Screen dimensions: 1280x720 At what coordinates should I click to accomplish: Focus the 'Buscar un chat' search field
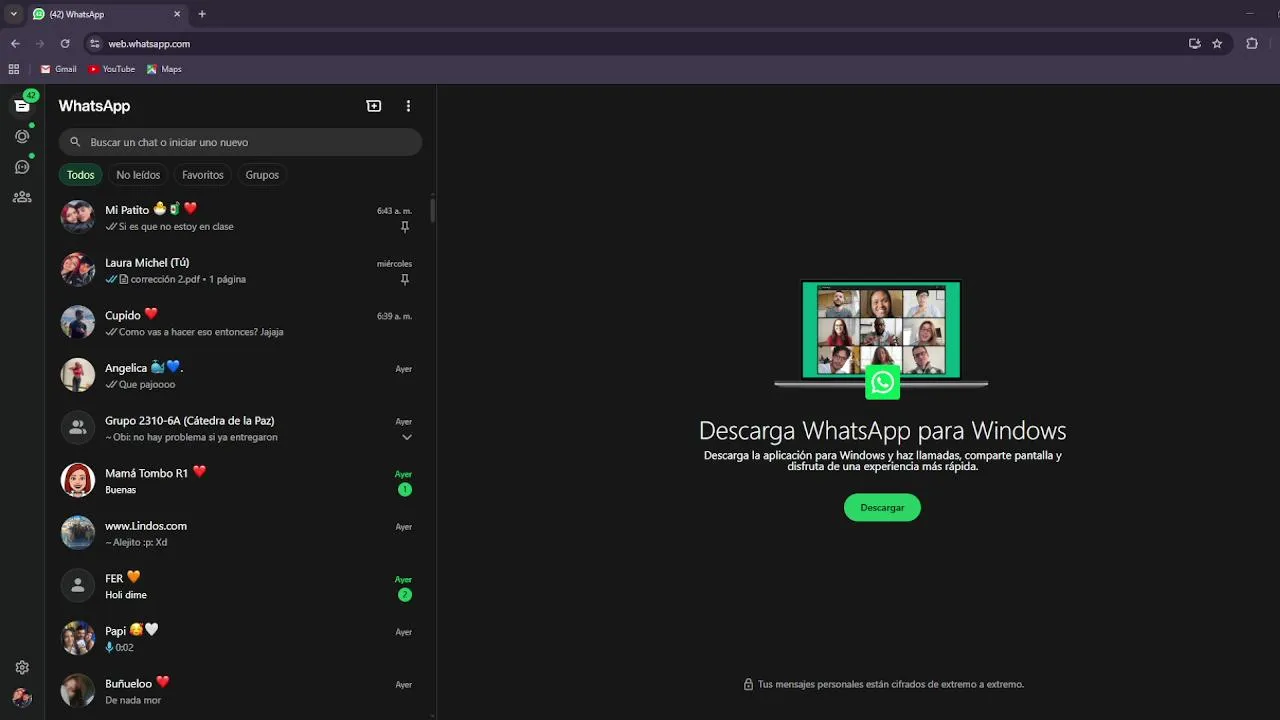click(240, 142)
